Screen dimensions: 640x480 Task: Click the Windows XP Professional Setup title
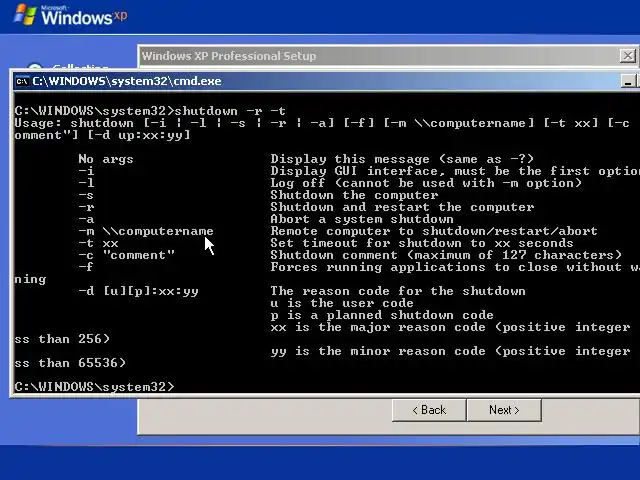(x=229, y=56)
